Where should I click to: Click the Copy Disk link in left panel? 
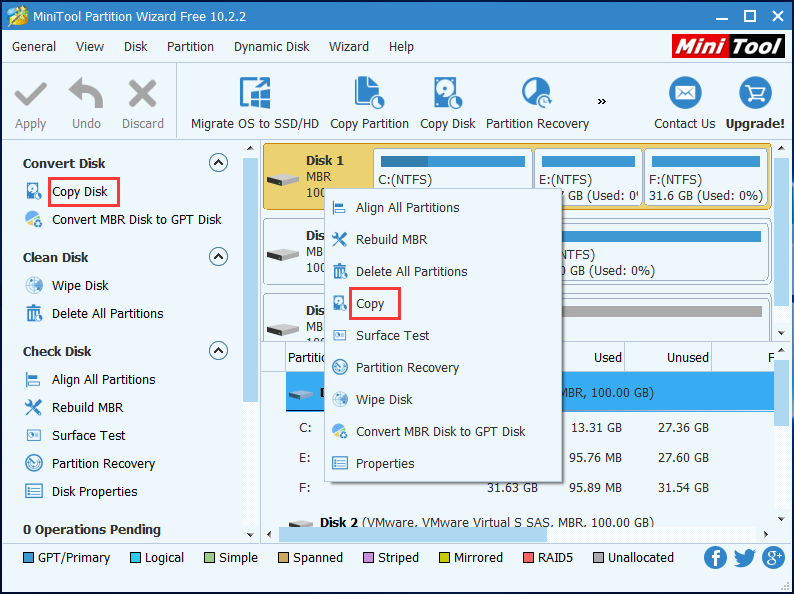[80, 191]
